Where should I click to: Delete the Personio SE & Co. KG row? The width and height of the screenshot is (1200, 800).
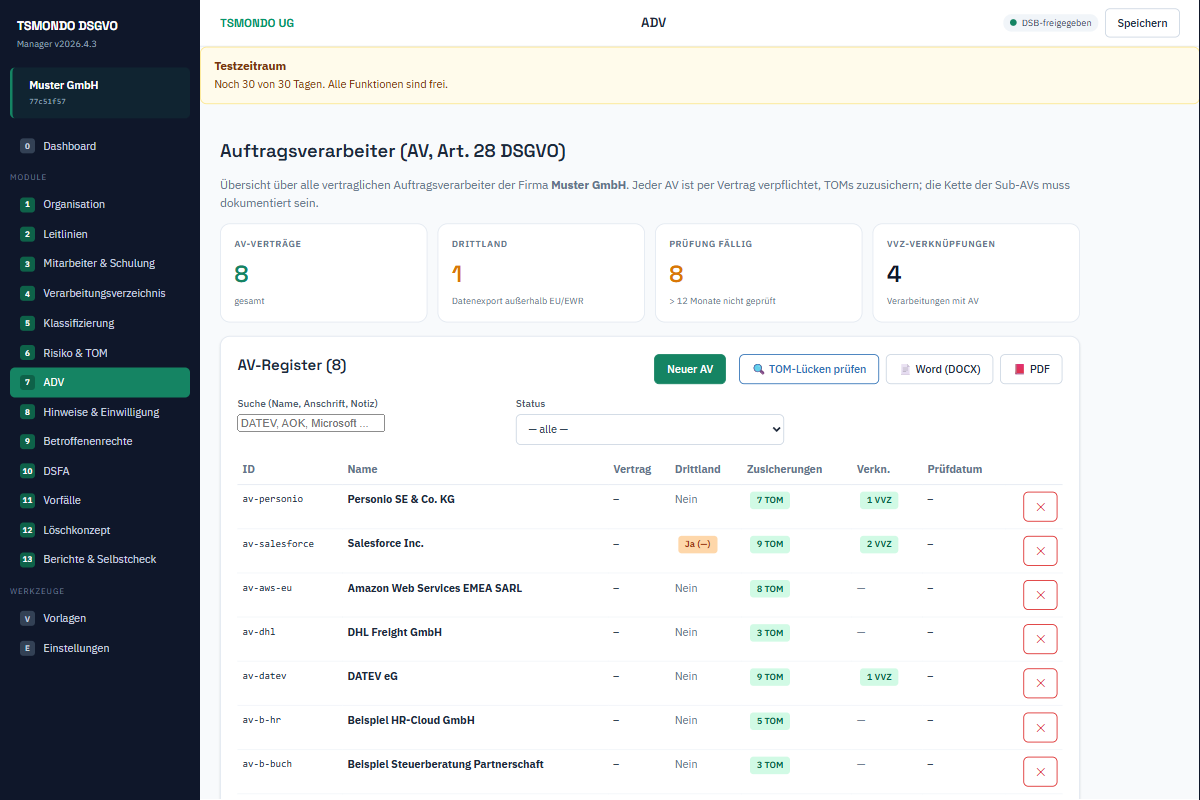(x=1040, y=507)
